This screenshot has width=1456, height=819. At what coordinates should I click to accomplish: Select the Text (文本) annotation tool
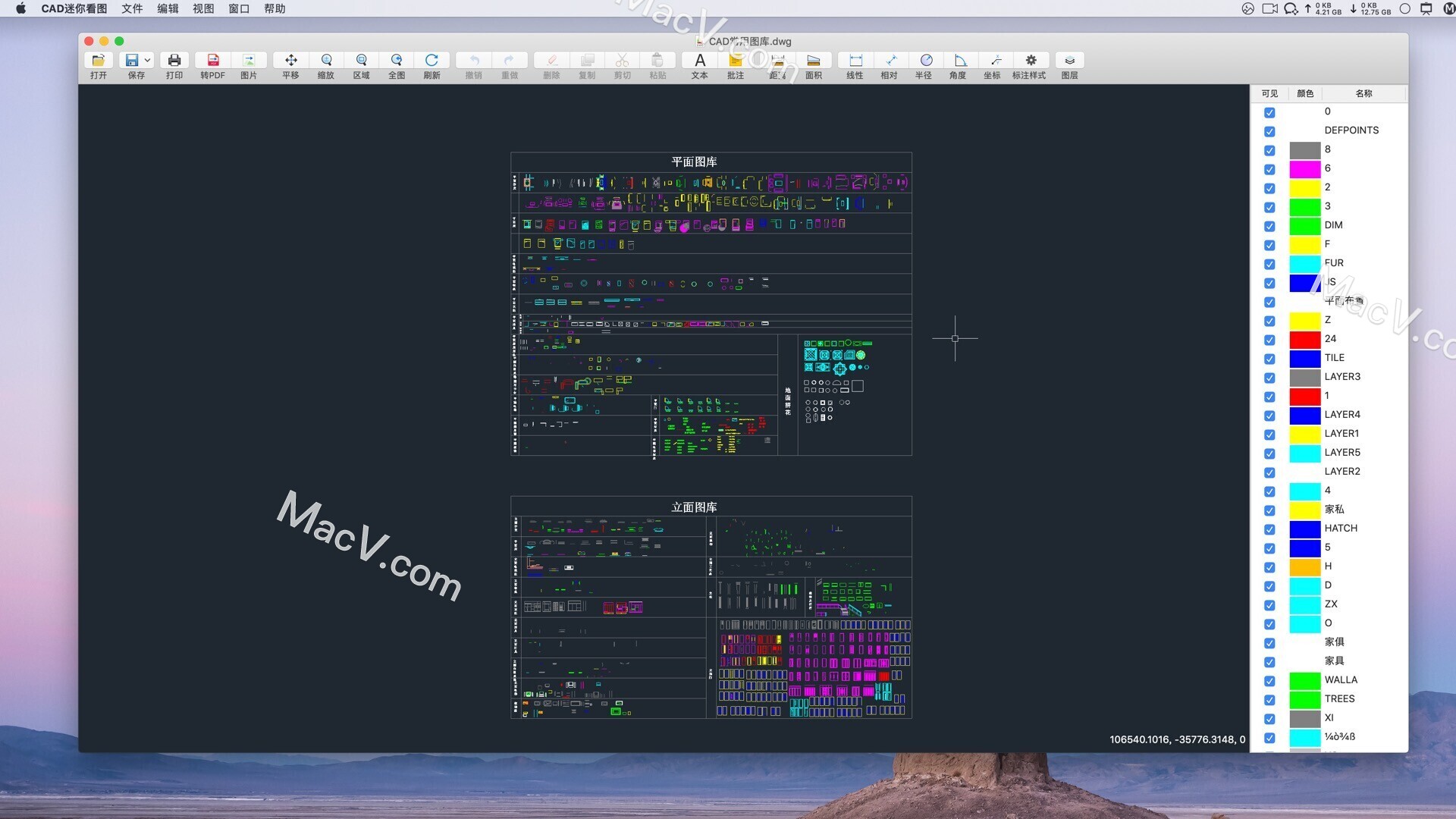pyautogui.click(x=699, y=61)
